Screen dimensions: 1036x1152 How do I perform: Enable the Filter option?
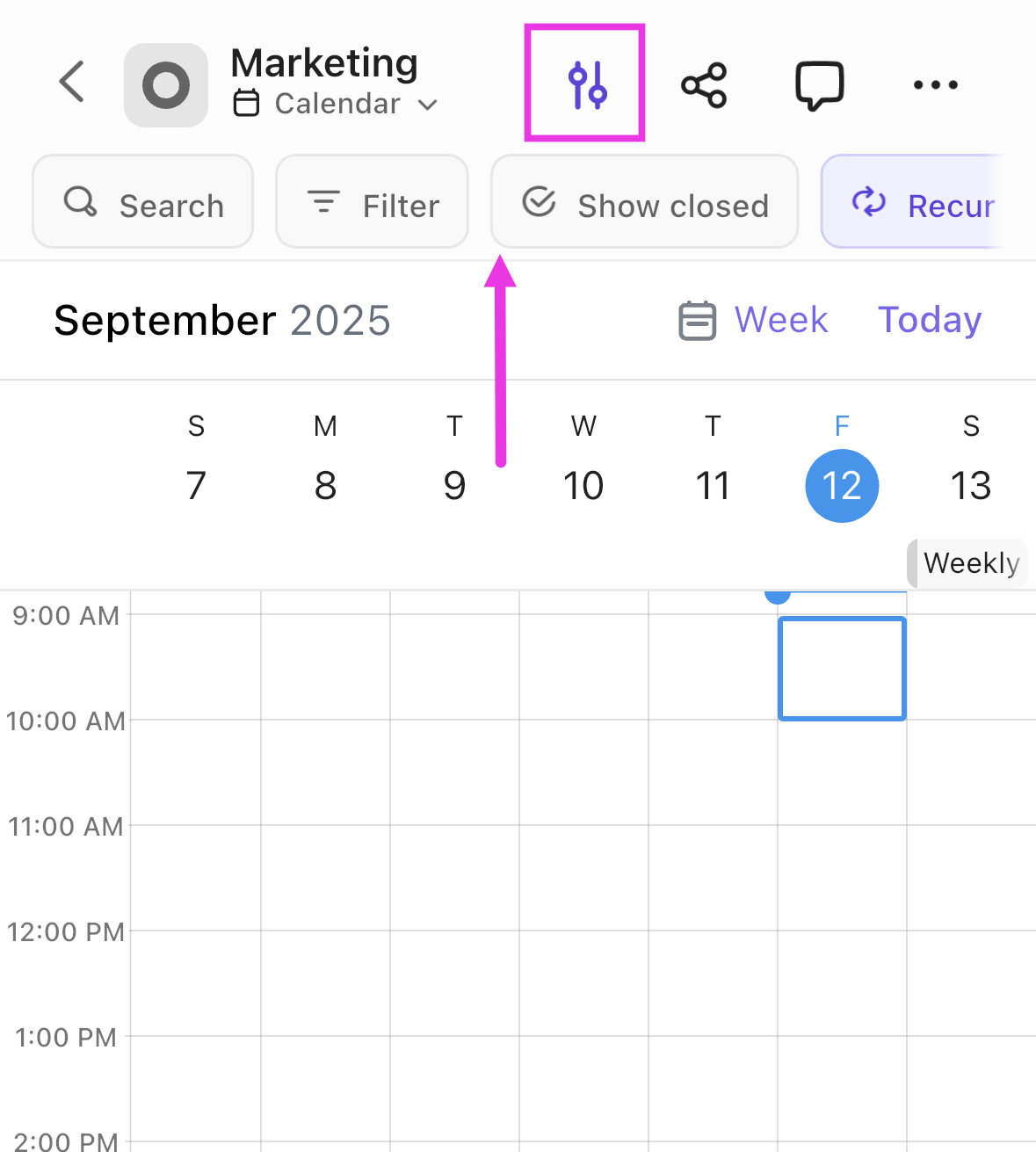click(x=372, y=201)
